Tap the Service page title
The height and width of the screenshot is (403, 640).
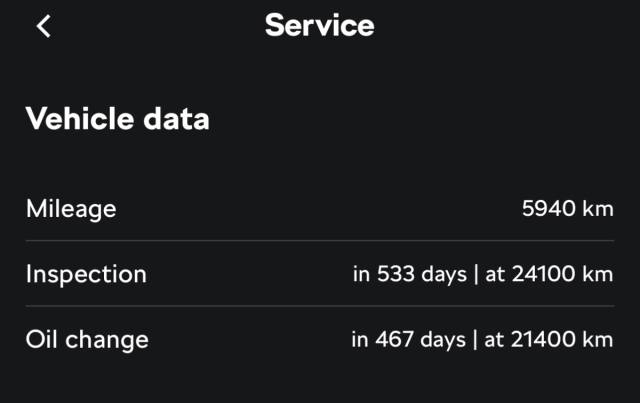point(319,26)
